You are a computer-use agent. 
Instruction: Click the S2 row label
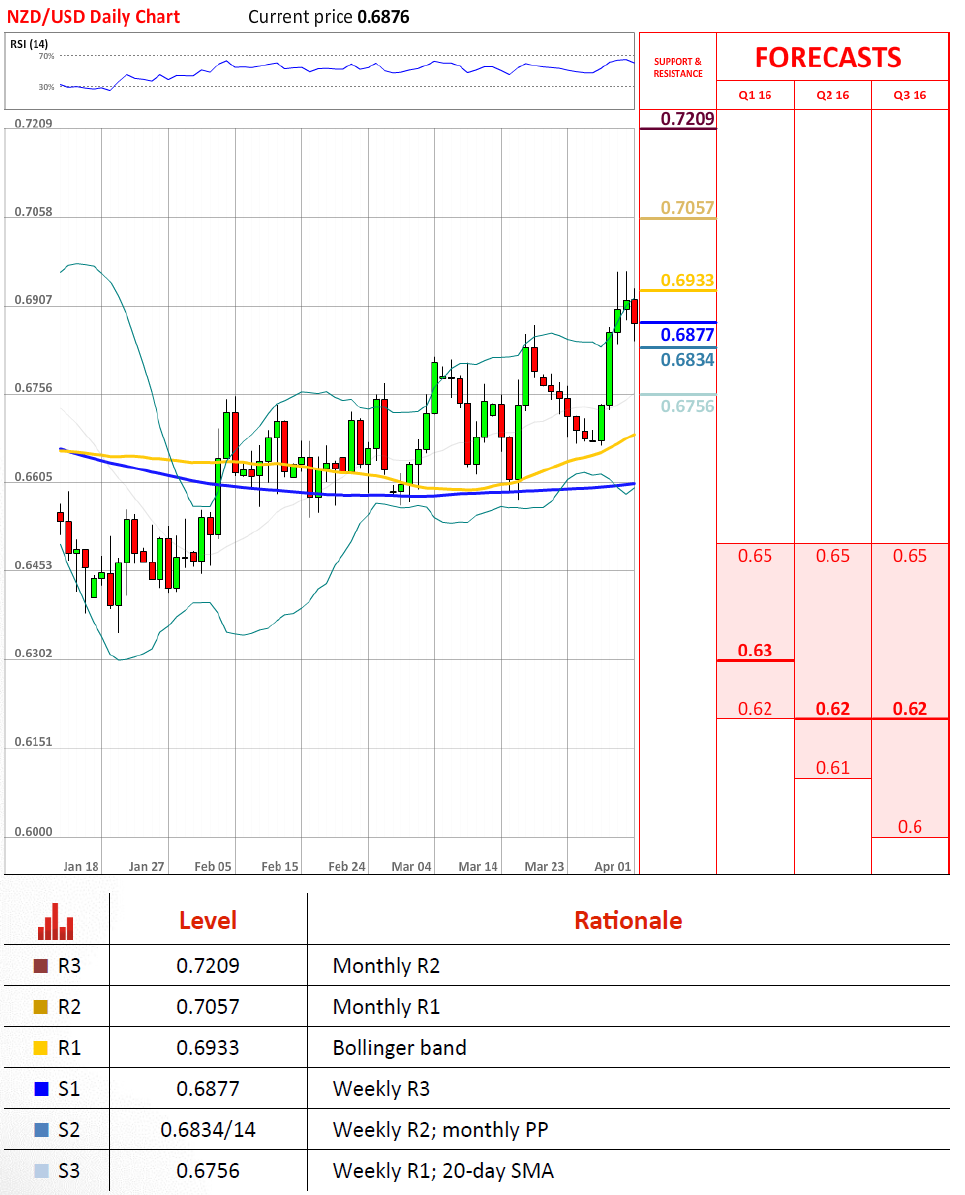tap(69, 1129)
